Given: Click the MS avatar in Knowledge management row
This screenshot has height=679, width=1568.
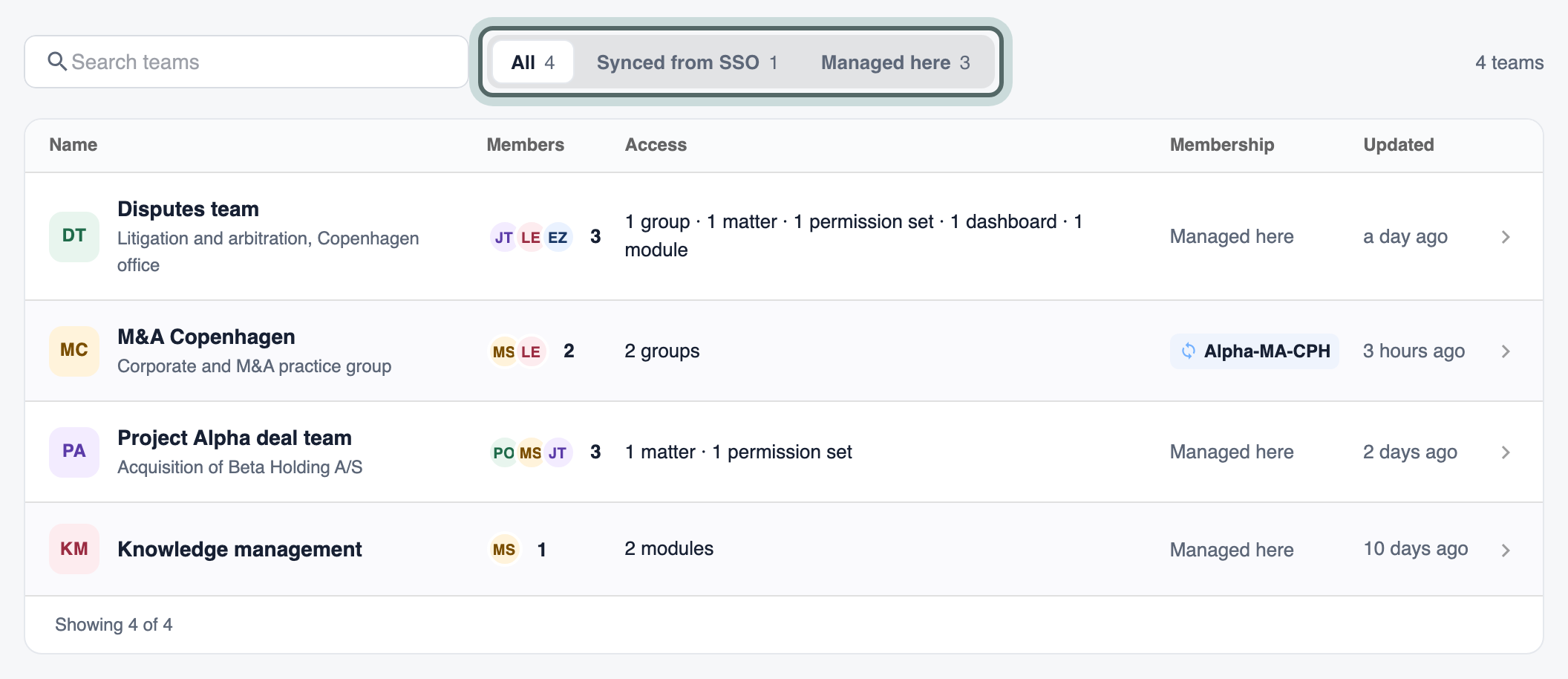Looking at the screenshot, I should (504, 550).
